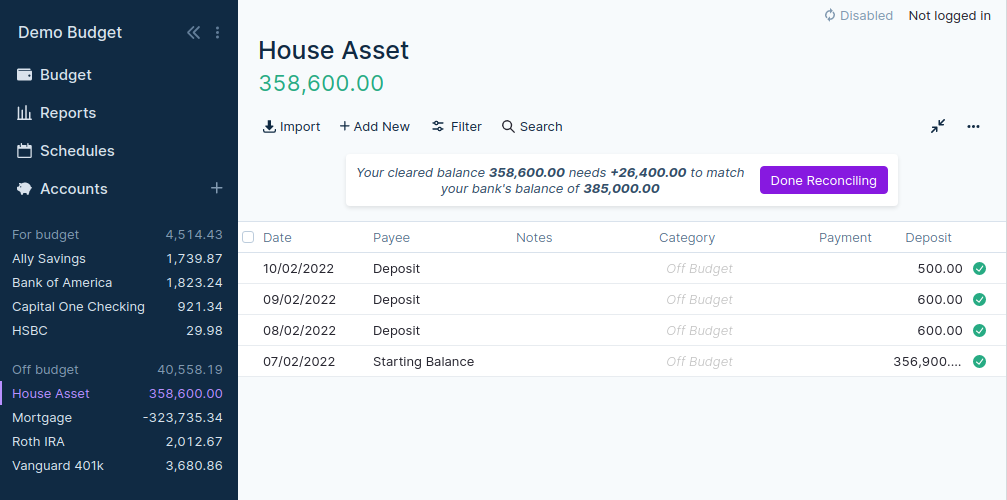Viewport: 1007px width, 500px height.
Task: Open the Filter transactions option
Action: point(456,127)
